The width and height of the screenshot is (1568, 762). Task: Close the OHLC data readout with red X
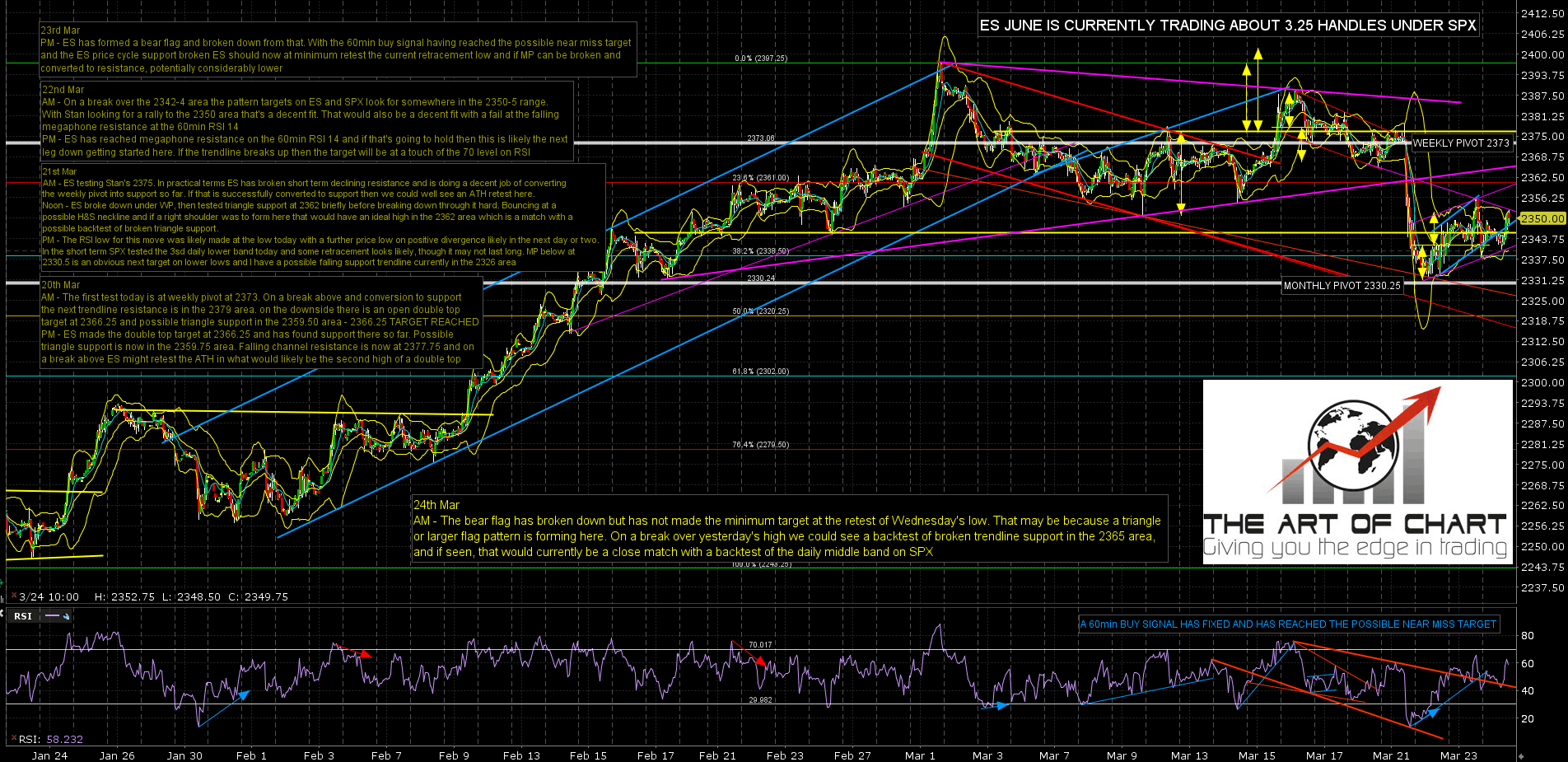coord(13,597)
